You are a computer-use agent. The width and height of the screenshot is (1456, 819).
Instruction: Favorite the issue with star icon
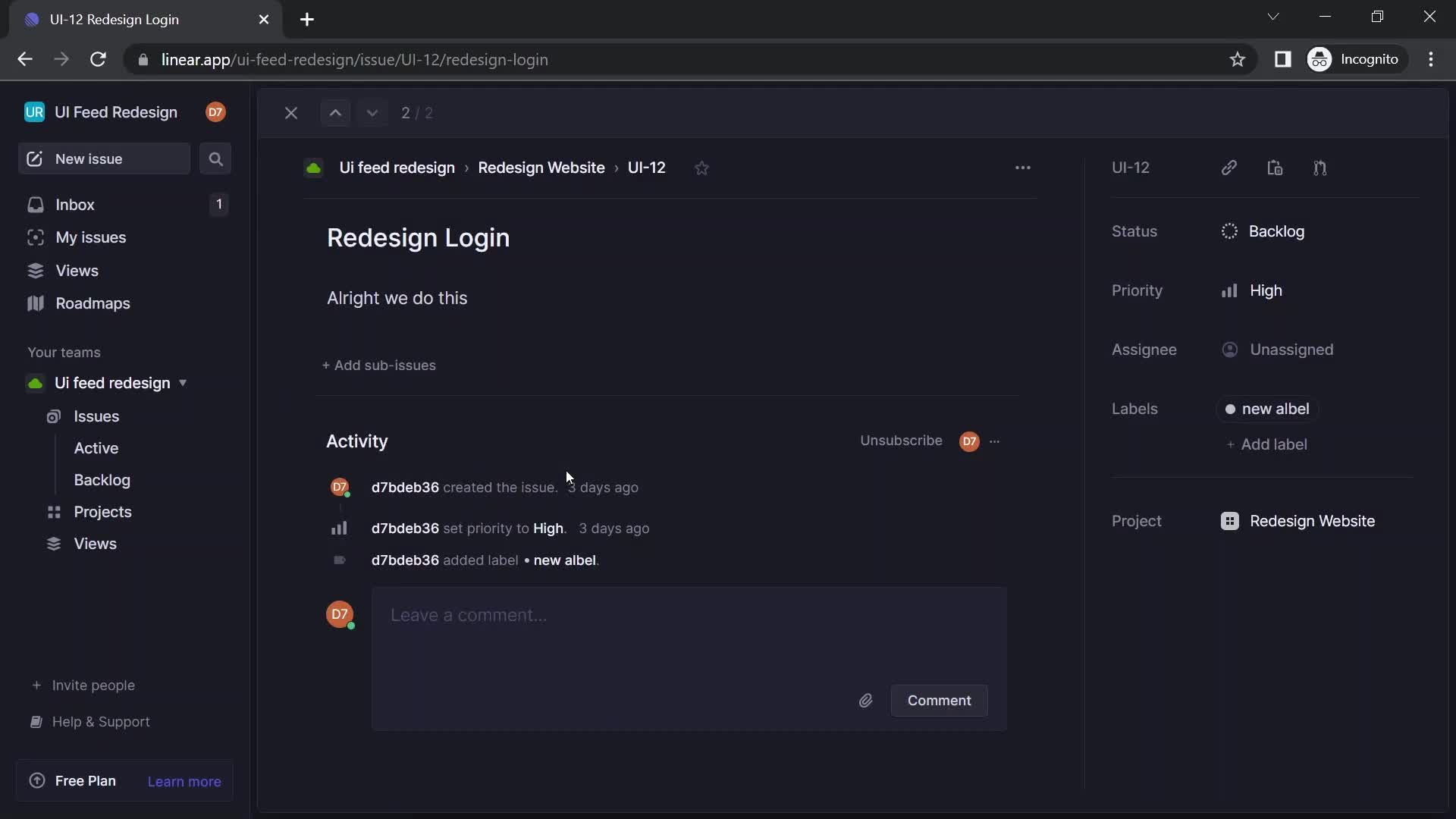pyautogui.click(x=701, y=168)
